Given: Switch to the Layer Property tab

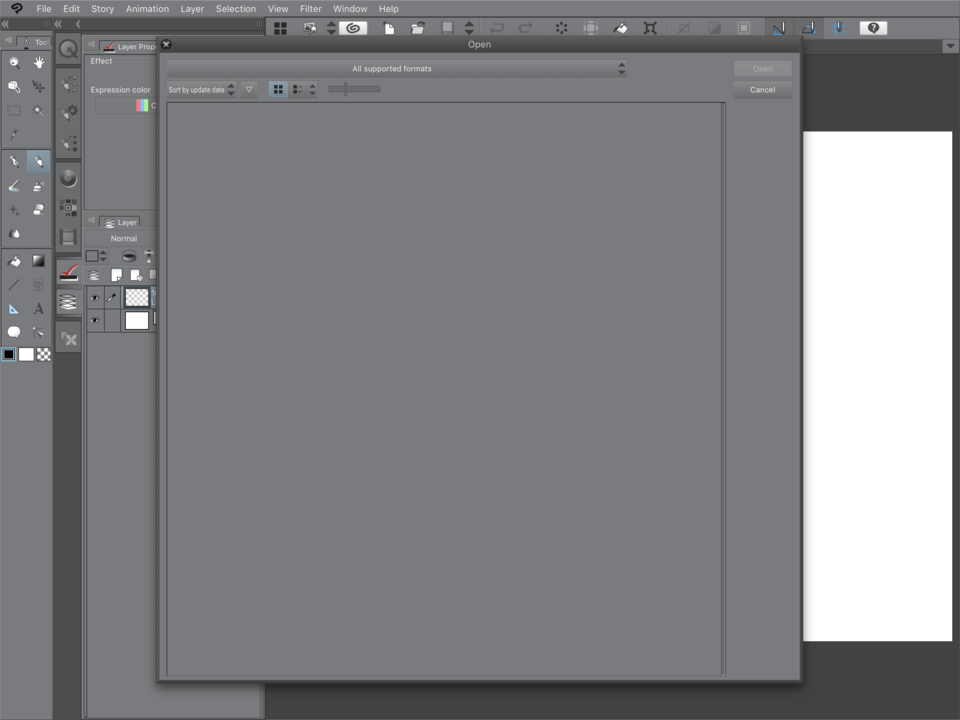Looking at the screenshot, I should (130, 46).
